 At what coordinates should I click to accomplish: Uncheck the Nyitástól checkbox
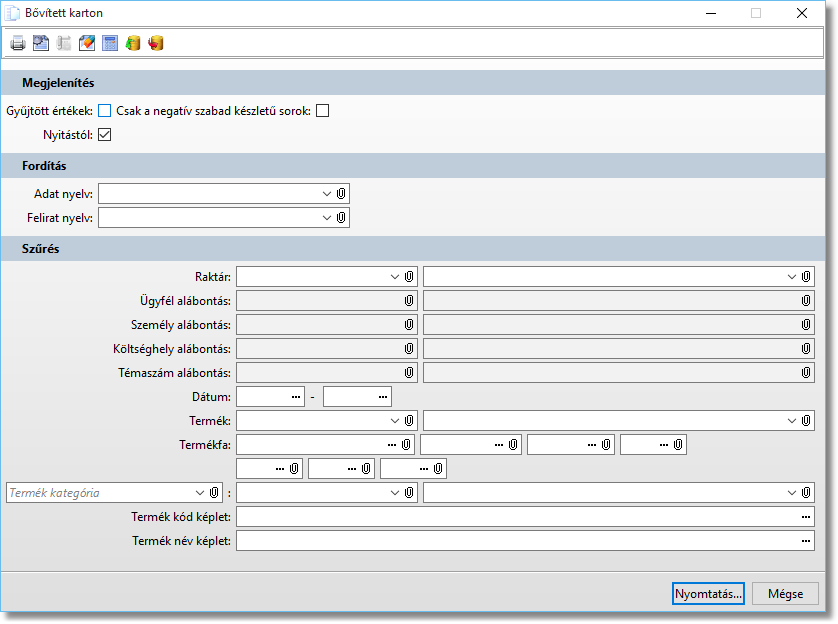tap(105, 135)
